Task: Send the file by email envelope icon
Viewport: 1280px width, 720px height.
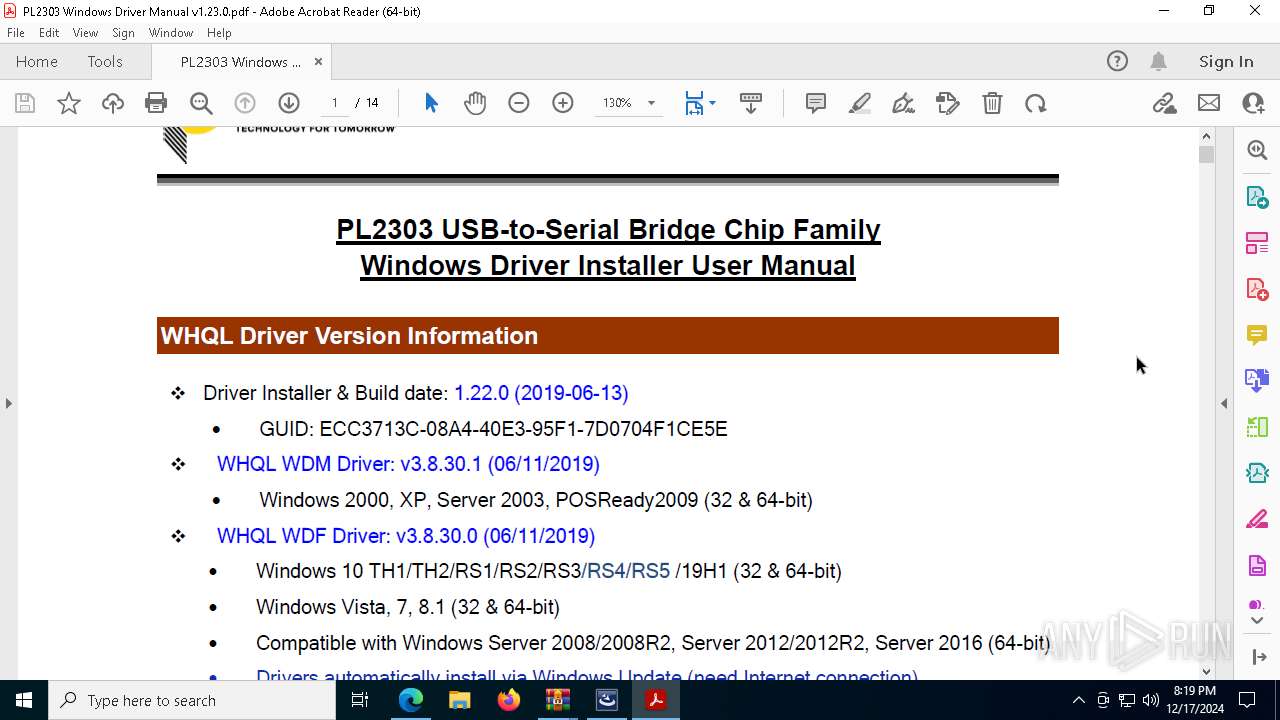Action: pyautogui.click(x=1209, y=103)
